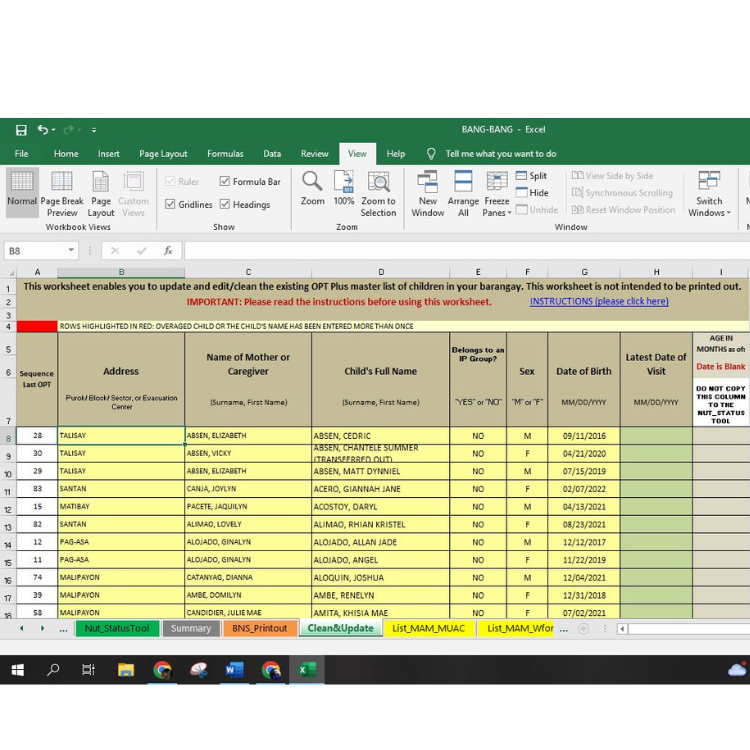Click into the formula bar field
The image size is (750, 750).
[x=466, y=251]
